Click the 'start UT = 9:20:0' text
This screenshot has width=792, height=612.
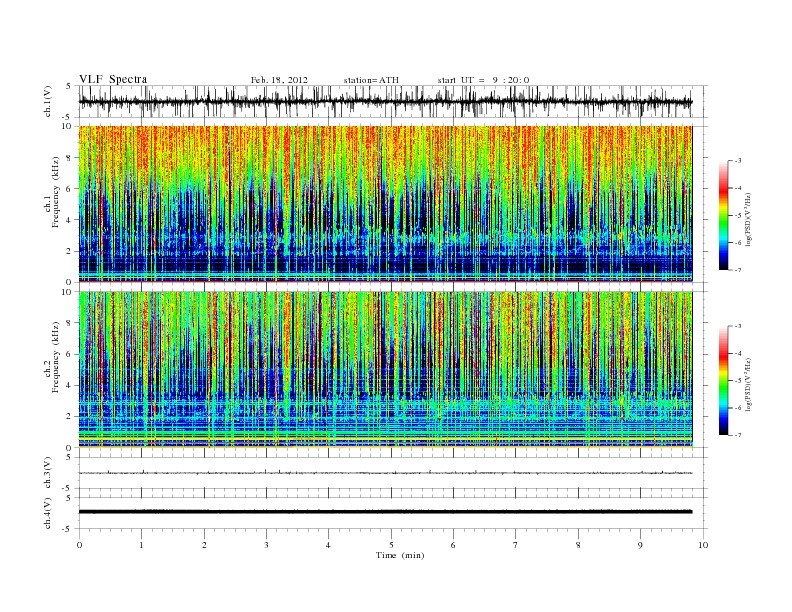point(483,80)
